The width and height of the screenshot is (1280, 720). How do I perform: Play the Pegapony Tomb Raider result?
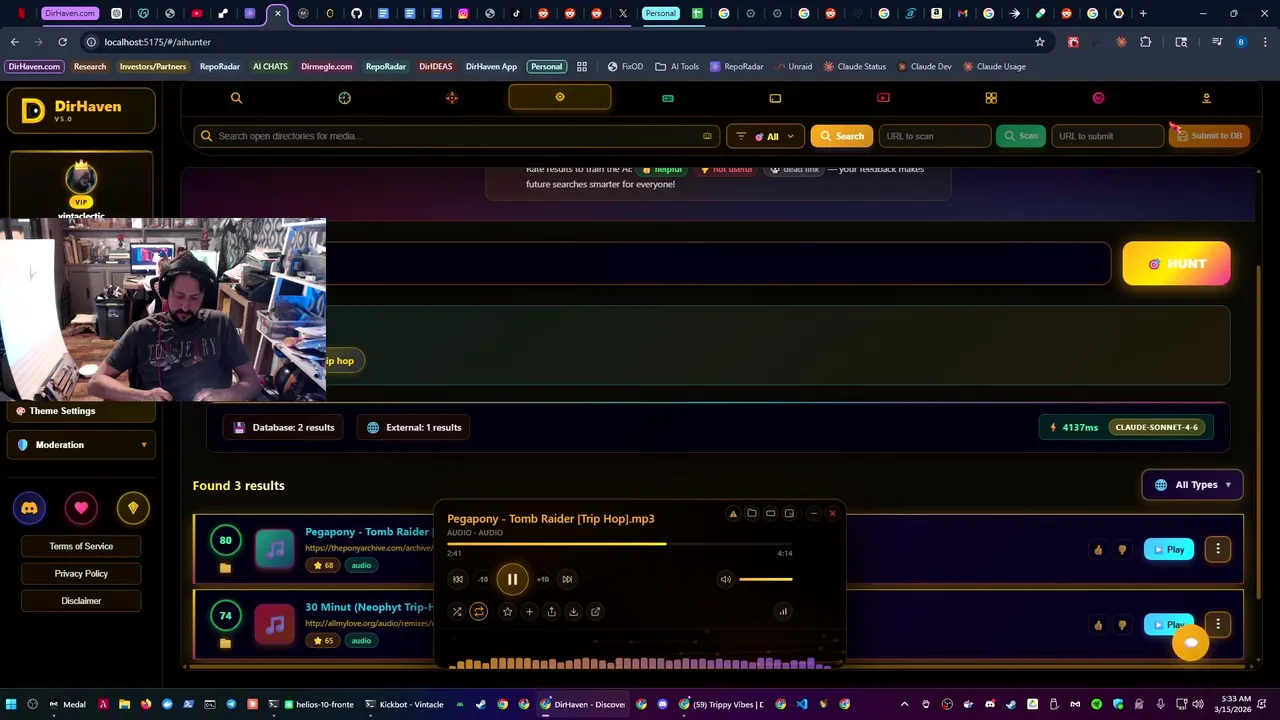(x=1168, y=549)
